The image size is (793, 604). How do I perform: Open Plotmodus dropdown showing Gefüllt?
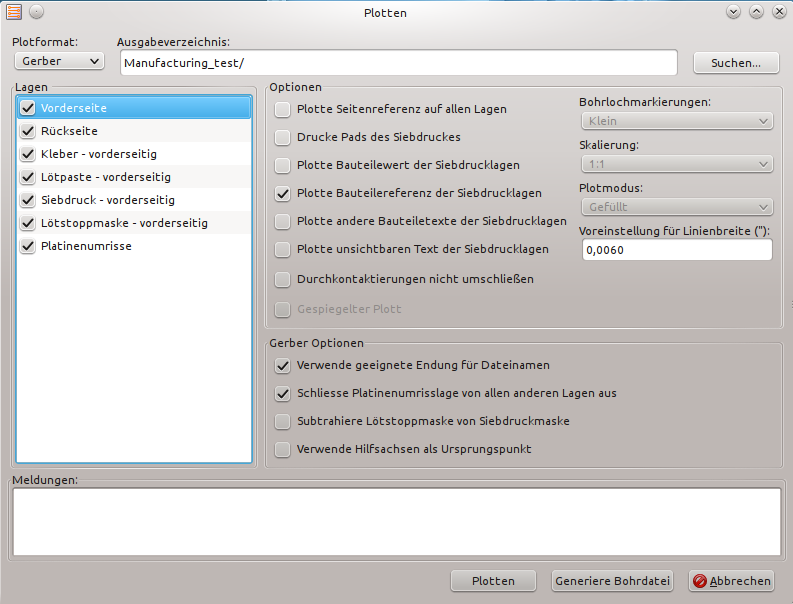(677, 207)
